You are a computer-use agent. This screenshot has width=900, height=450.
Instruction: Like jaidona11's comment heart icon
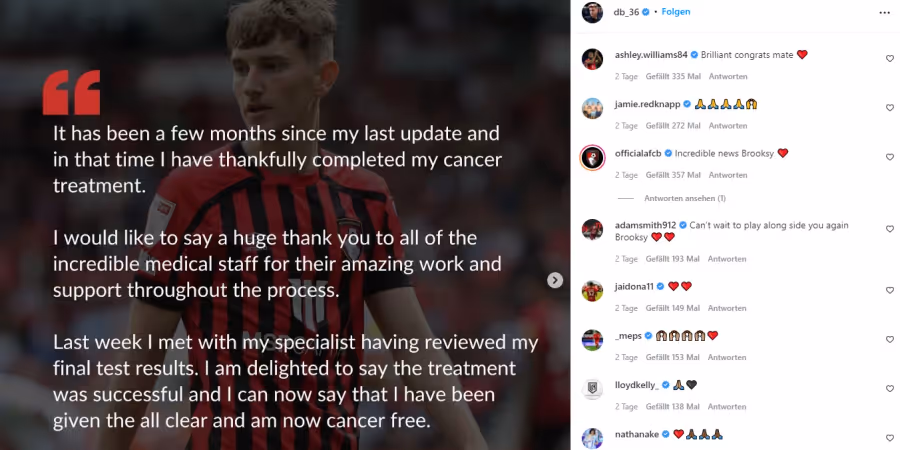890,290
